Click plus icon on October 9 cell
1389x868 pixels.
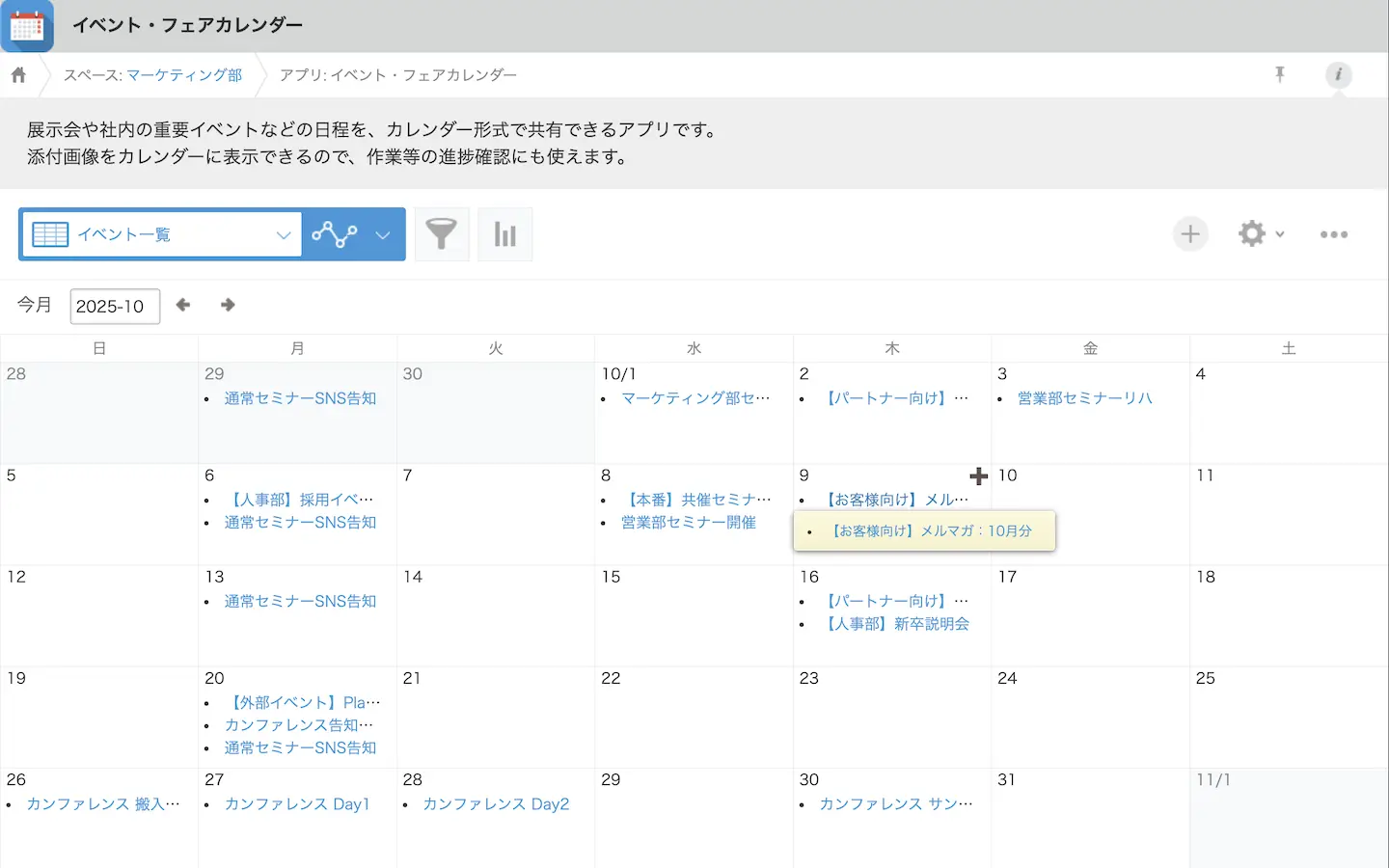(x=978, y=476)
